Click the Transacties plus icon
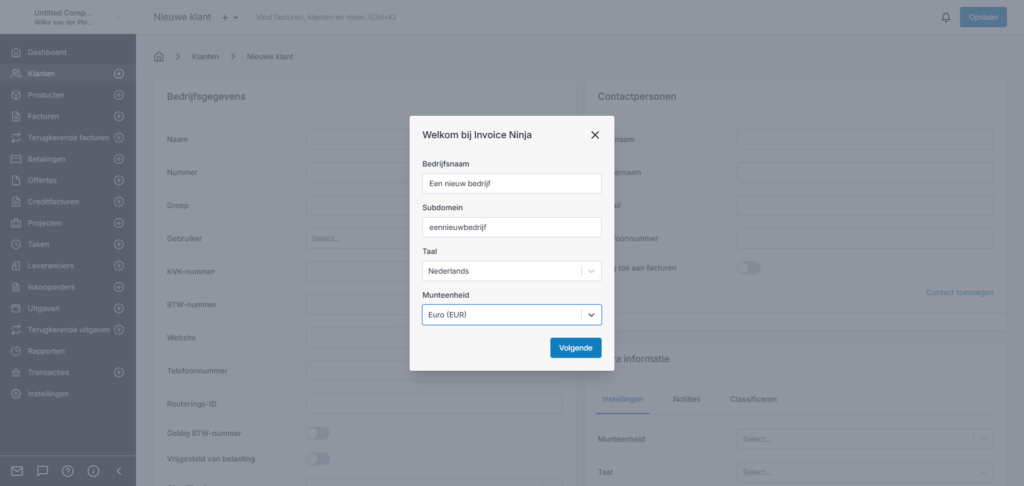This screenshot has height=486, width=1024. [119, 372]
